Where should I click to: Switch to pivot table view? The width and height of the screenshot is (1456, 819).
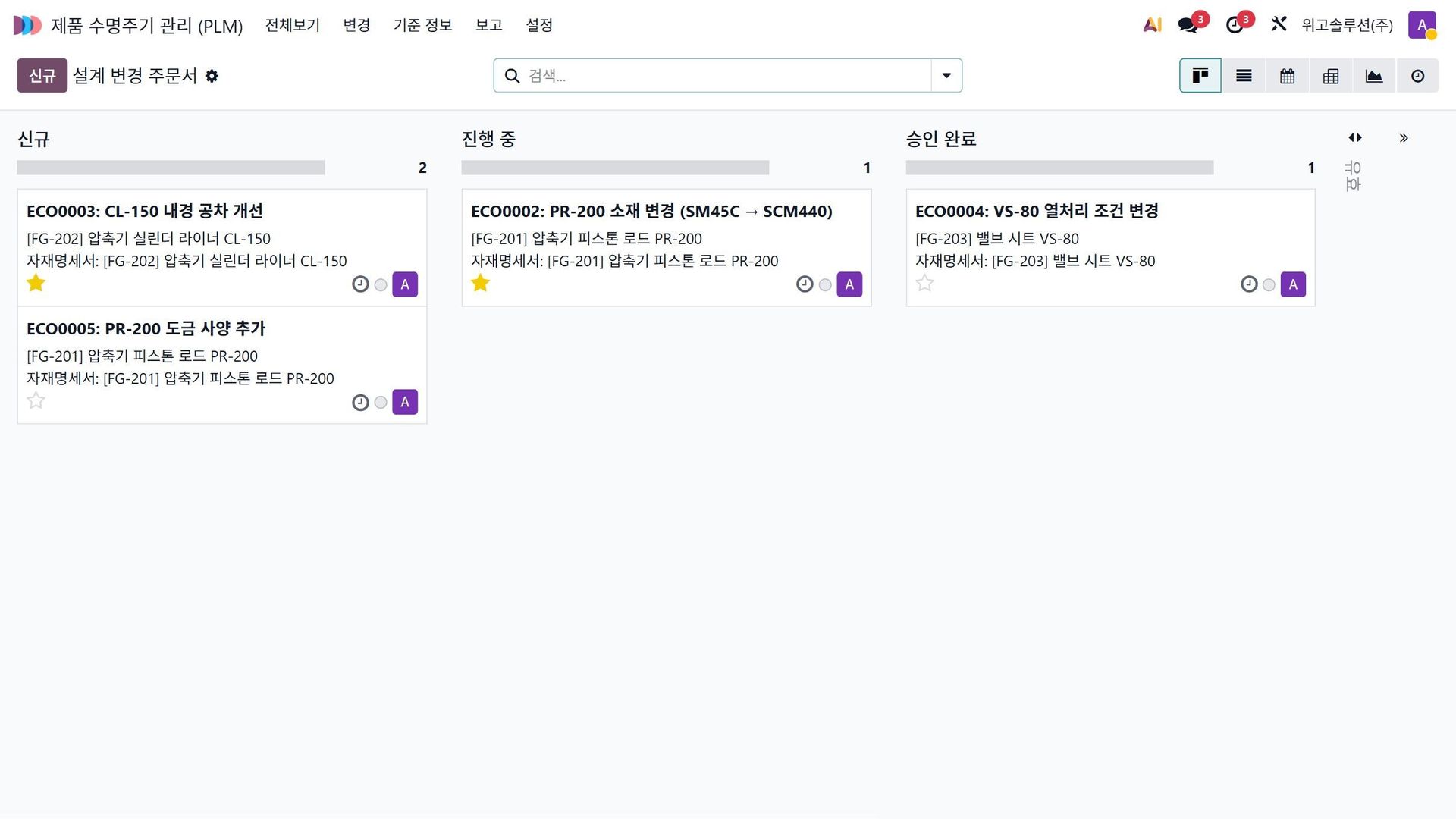[1330, 76]
